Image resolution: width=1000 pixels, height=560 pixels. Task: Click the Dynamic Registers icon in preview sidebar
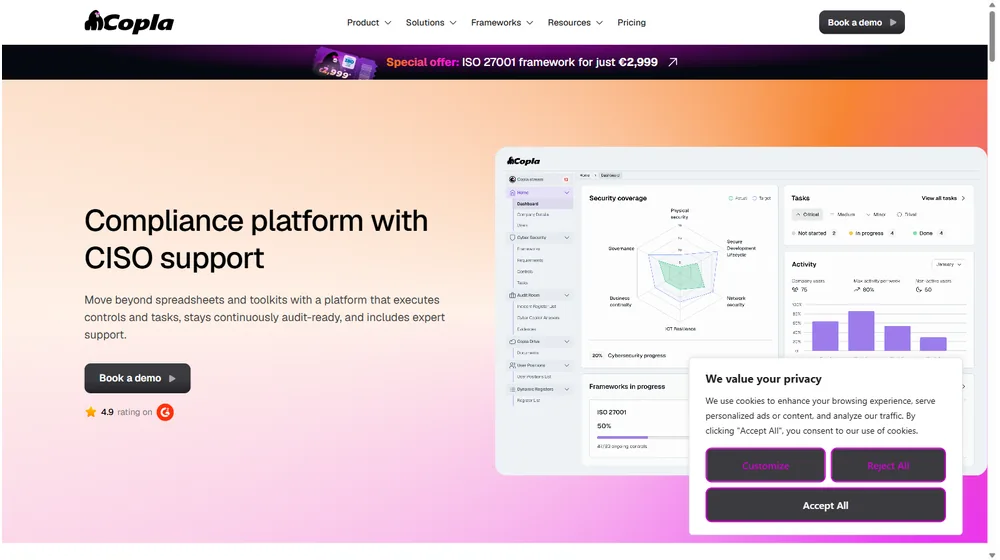pyautogui.click(x=512, y=389)
